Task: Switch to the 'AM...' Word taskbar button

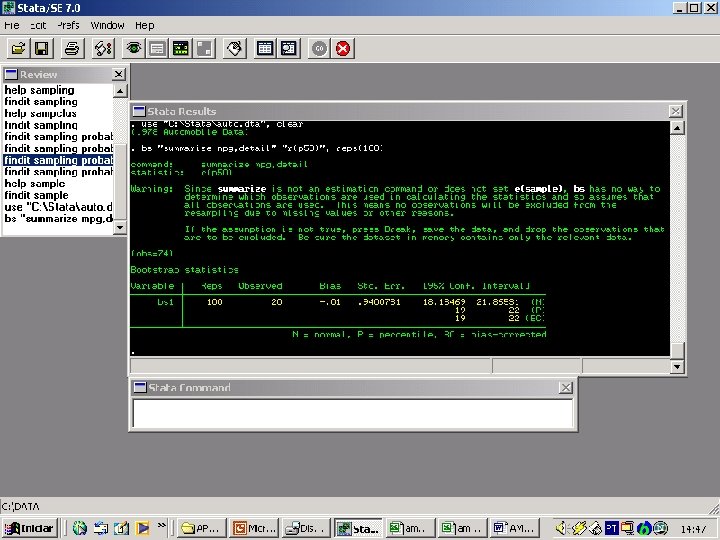Action: pyautogui.click(x=514, y=528)
